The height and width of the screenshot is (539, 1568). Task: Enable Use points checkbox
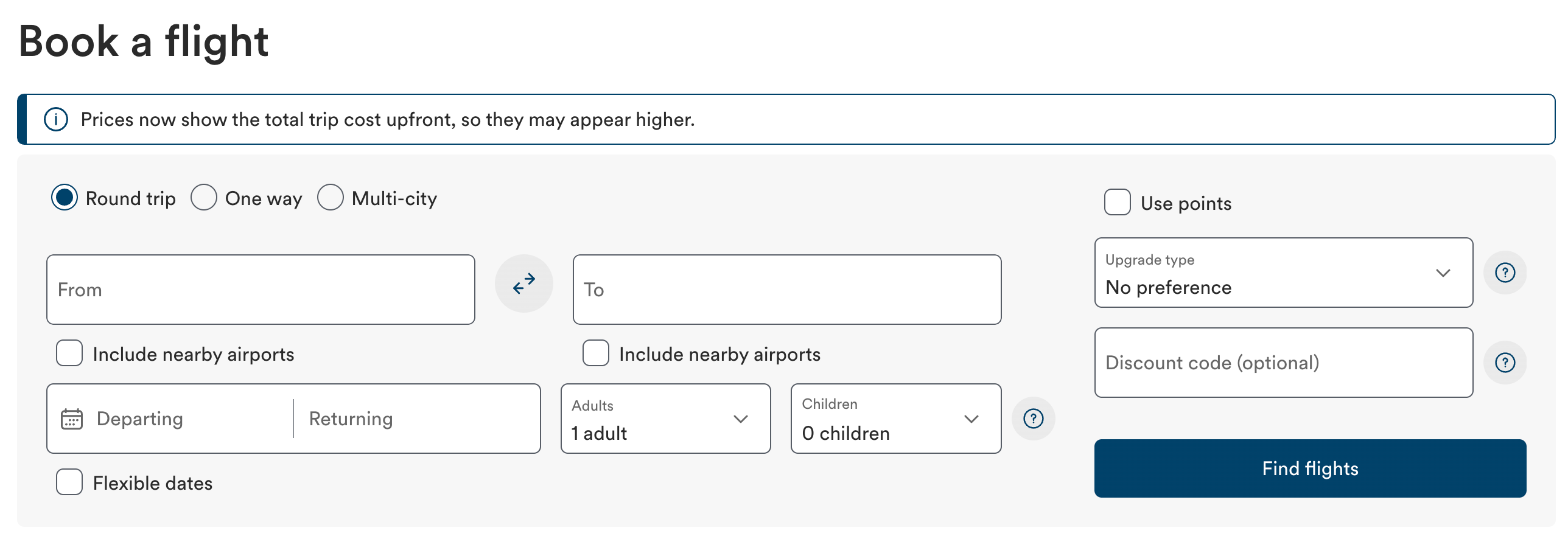(x=1118, y=203)
